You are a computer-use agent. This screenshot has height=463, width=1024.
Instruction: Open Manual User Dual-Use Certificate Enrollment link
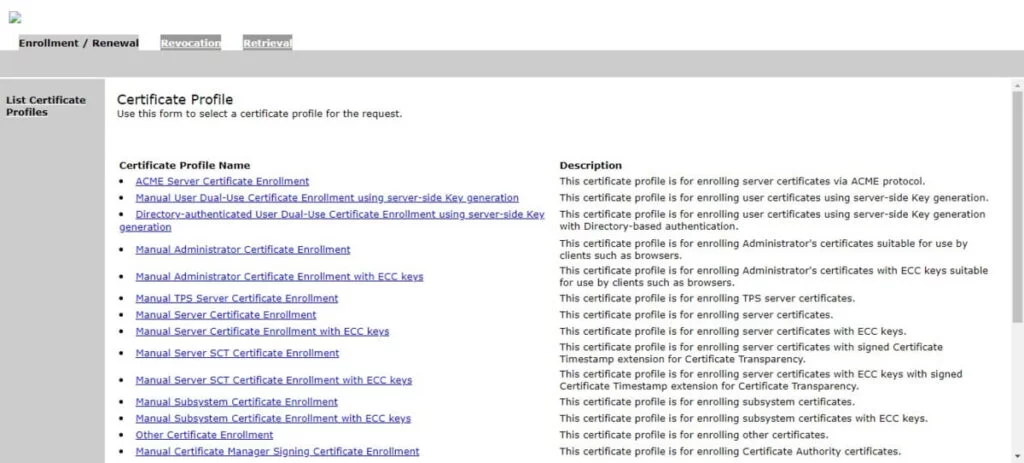point(327,198)
